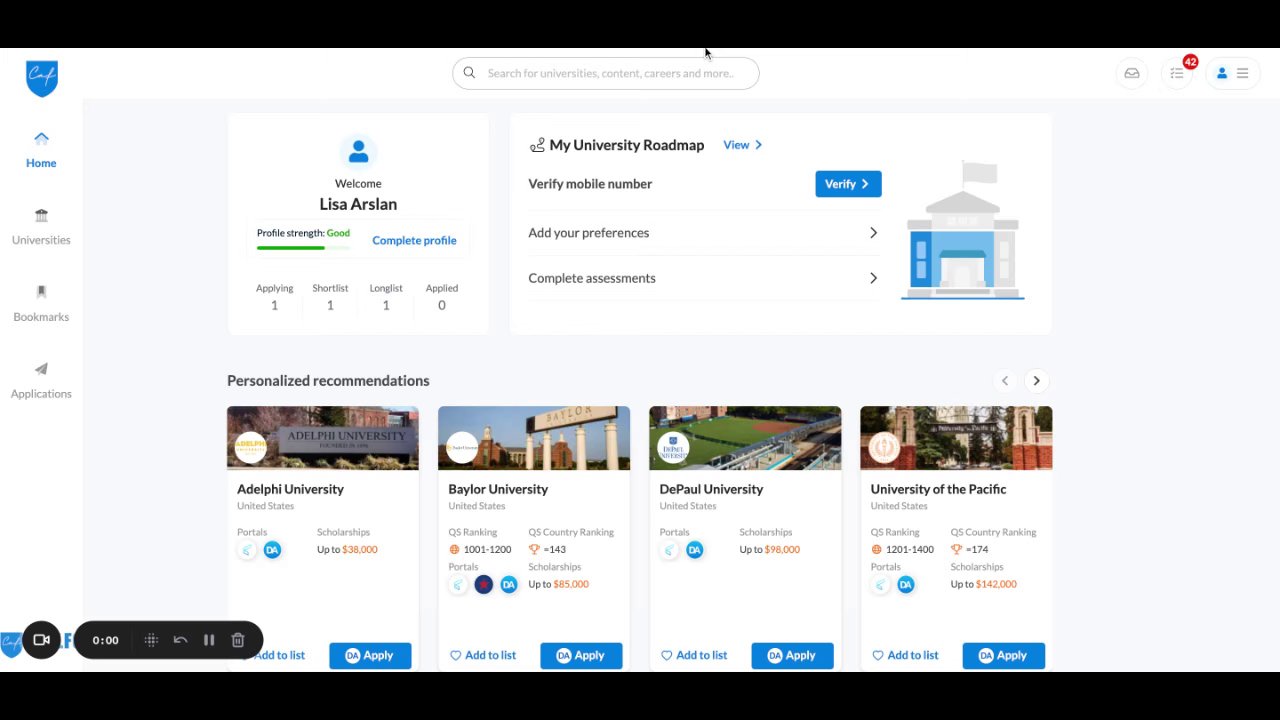Screen dimensions: 1280x720
Task: Apply to Baylor University
Action: pyautogui.click(x=581, y=655)
